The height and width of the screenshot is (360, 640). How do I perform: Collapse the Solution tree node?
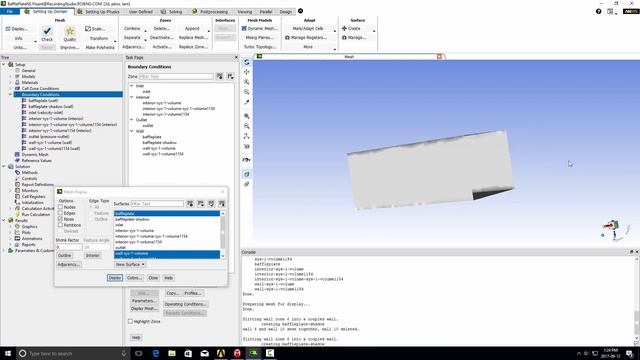click(x=4, y=167)
